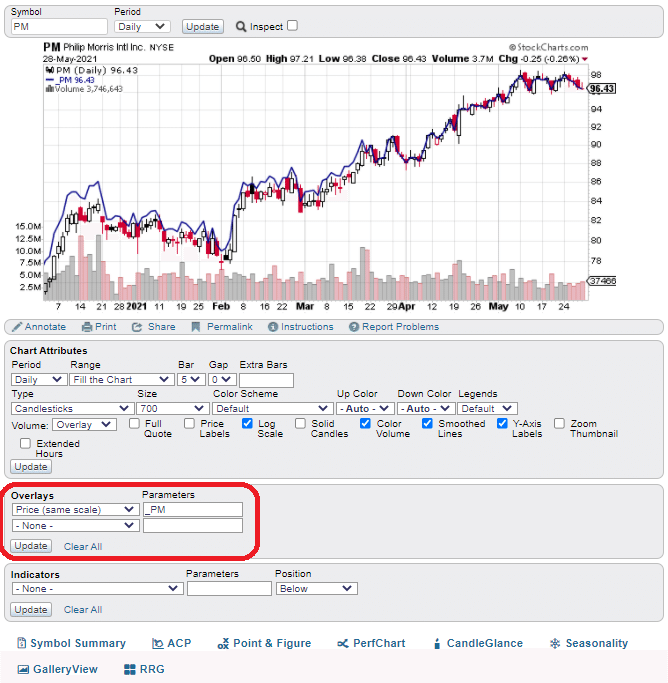Open Chart Attributes Period dropdown
Screen dimensions: 668x683
(x=39, y=380)
